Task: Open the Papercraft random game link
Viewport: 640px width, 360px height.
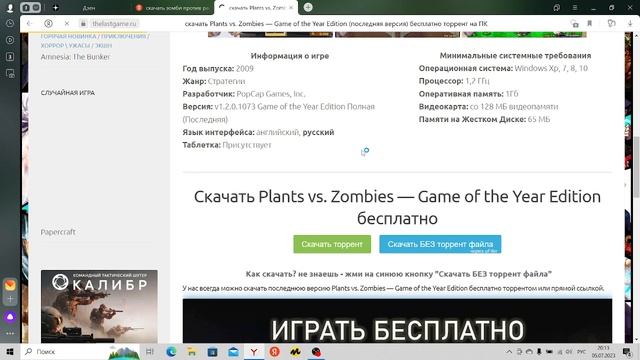Action: click(58, 232)
